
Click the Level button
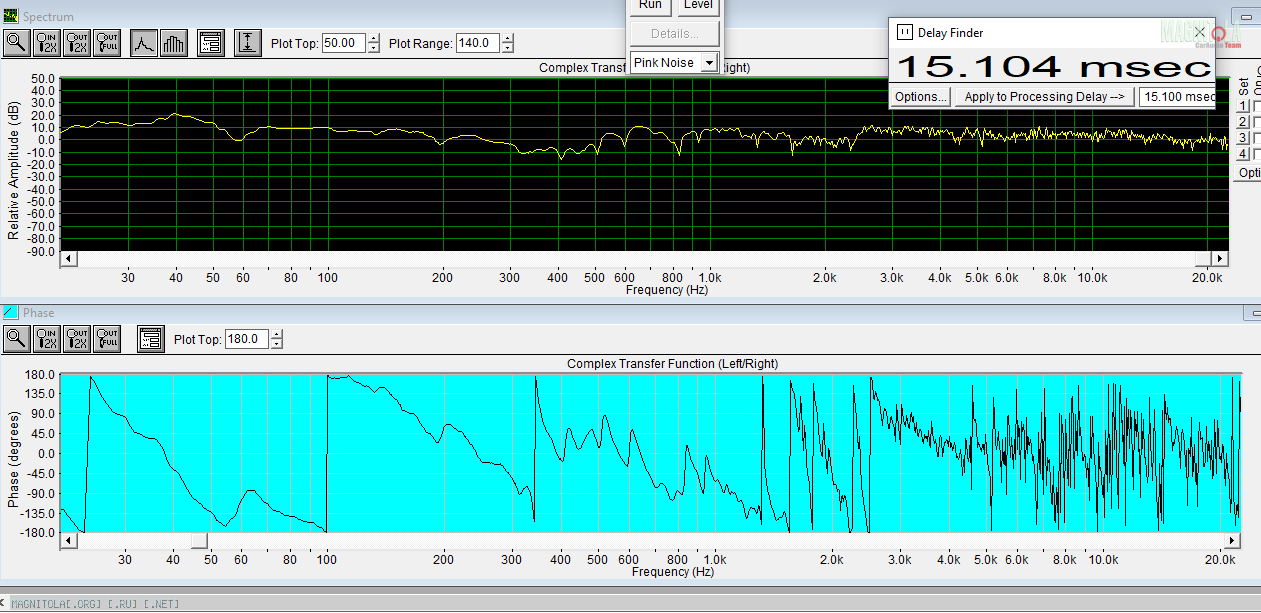click(698, 6)
